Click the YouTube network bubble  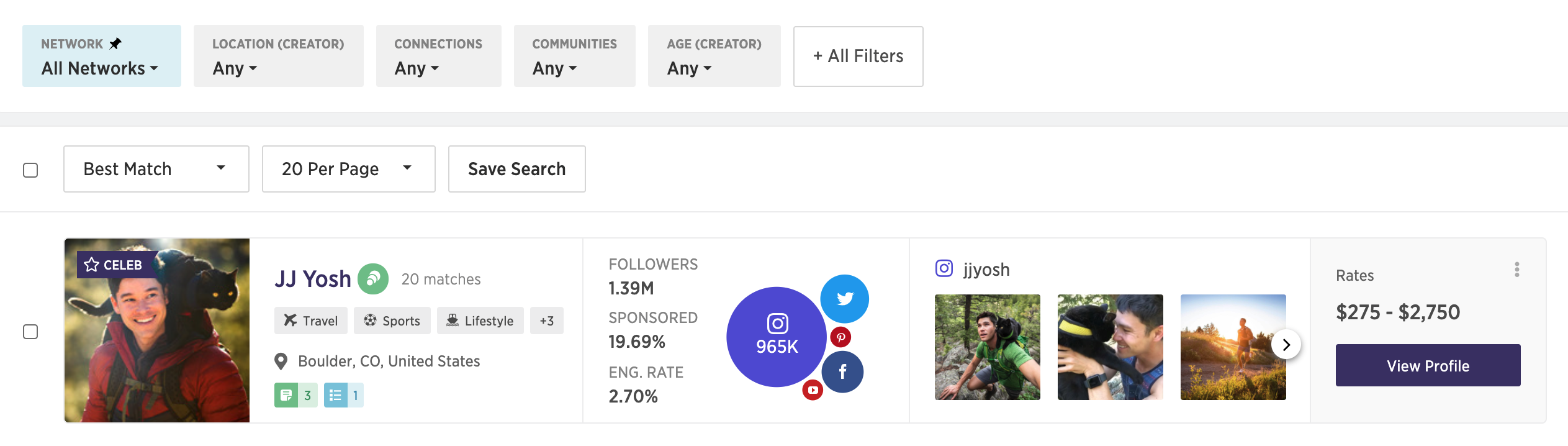click(813, 390)
